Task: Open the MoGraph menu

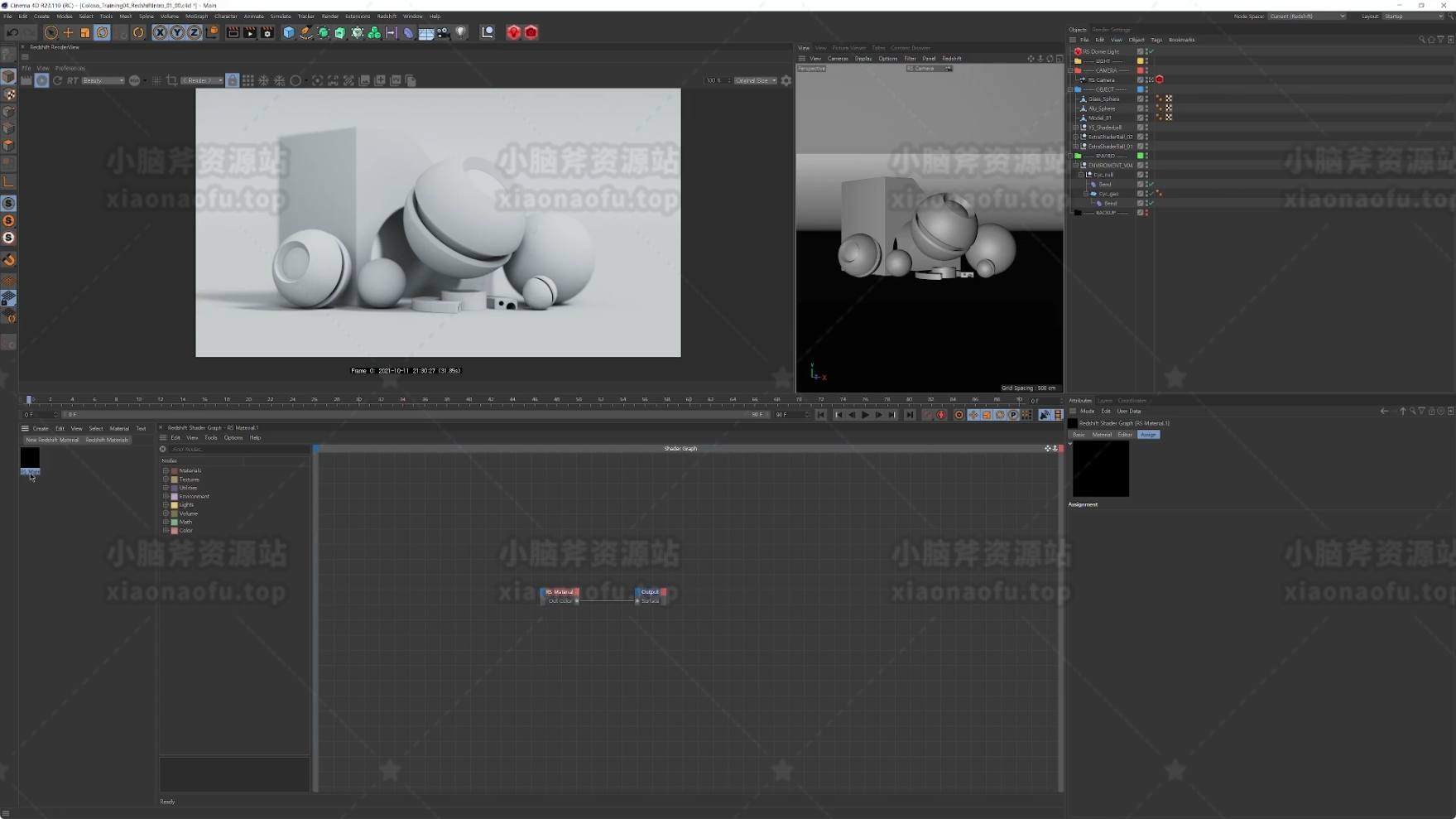Action: pyautogui.click(x=196, y=16)
